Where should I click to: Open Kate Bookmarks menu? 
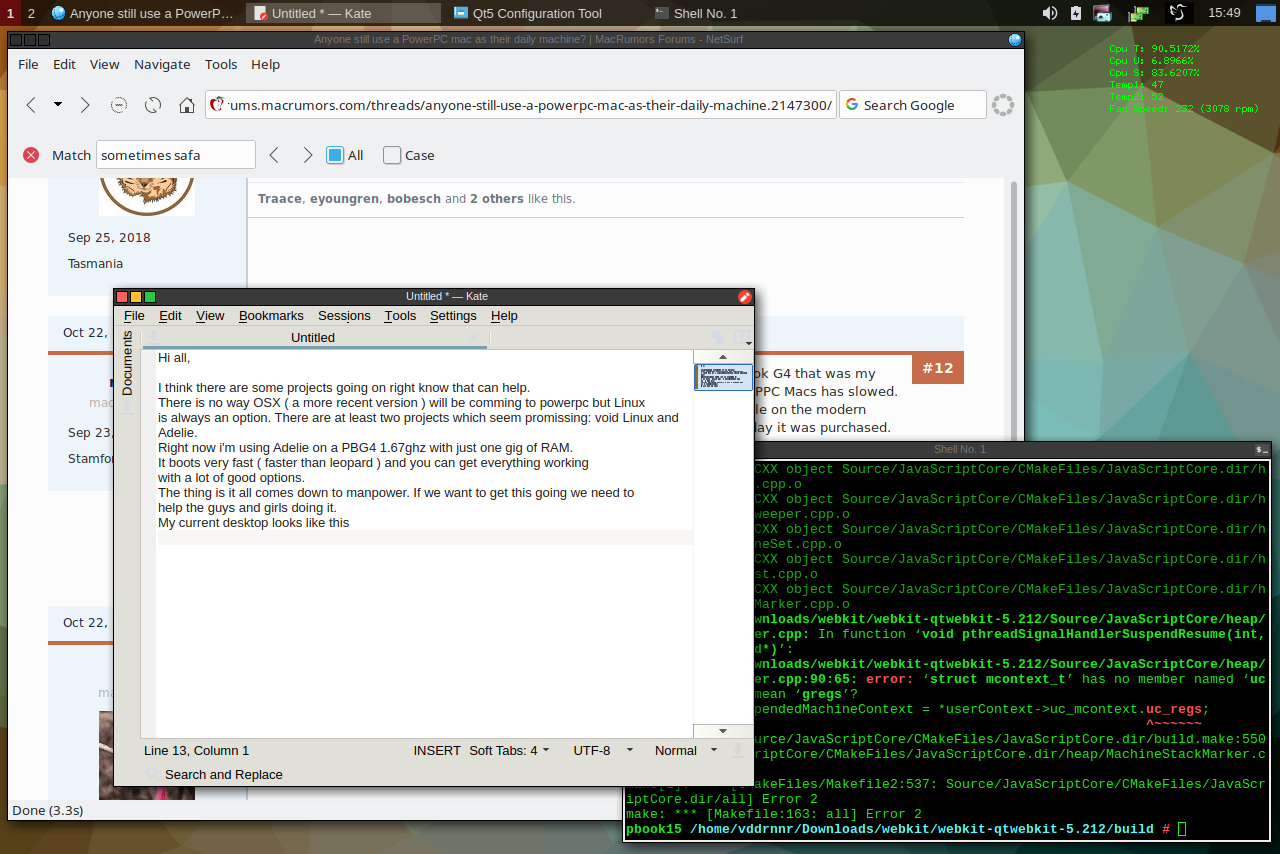pyautogui.click(x=271, y=315)
